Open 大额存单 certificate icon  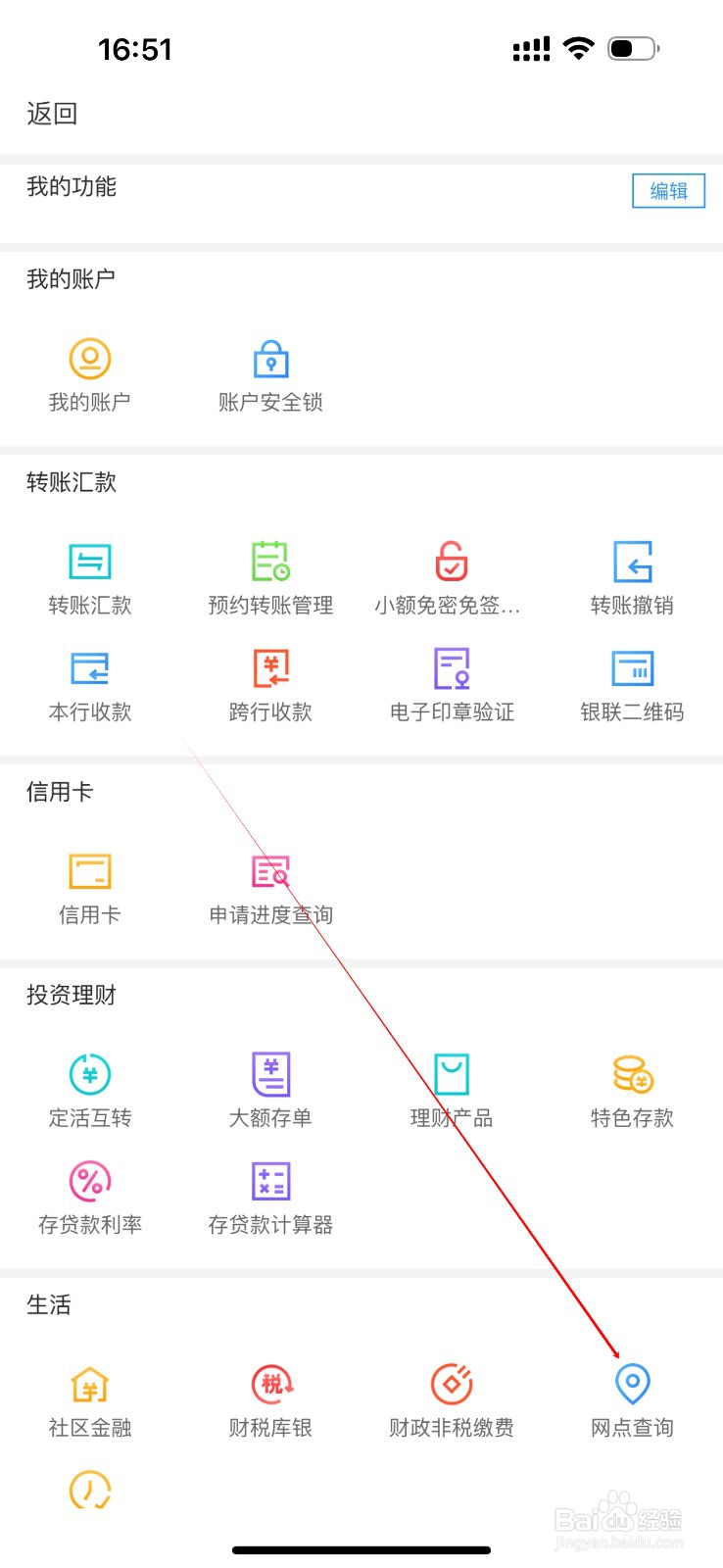click(270, 1074)
